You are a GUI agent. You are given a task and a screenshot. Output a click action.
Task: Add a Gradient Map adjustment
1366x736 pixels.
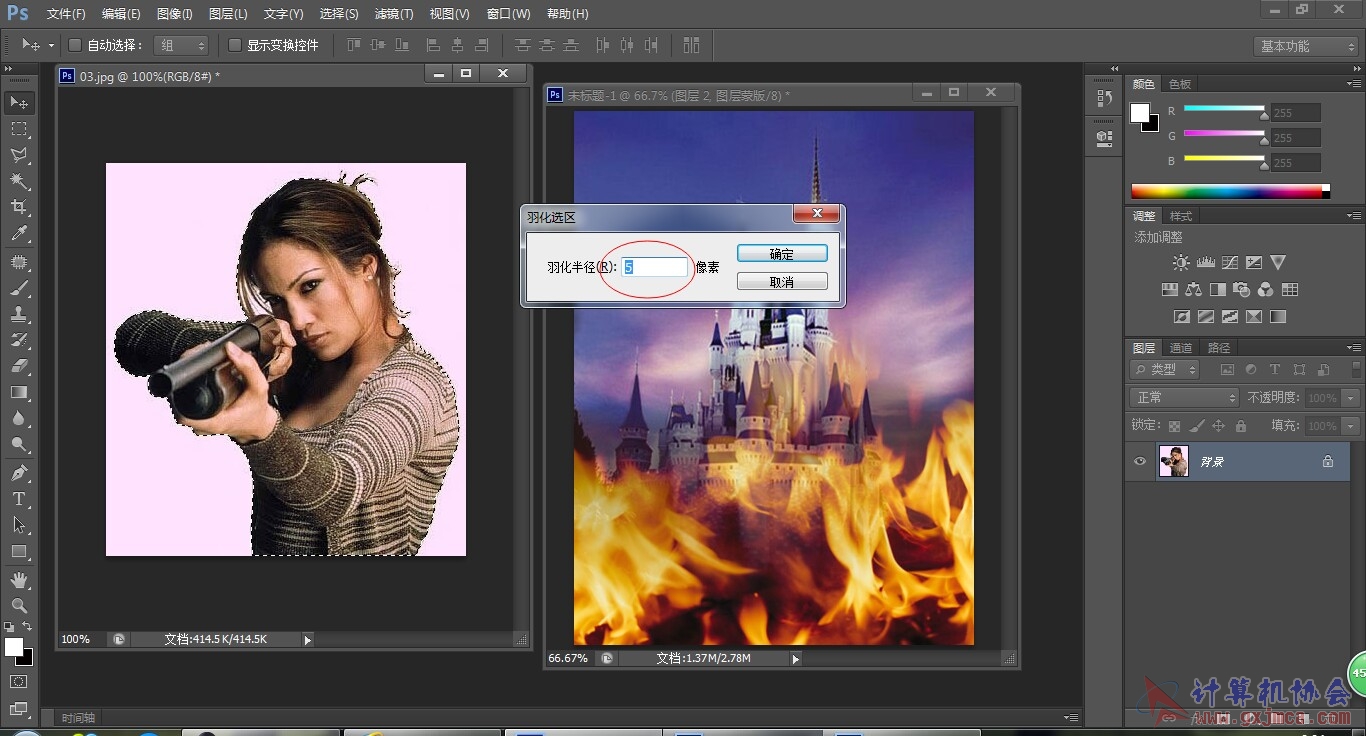[1277, 317]
